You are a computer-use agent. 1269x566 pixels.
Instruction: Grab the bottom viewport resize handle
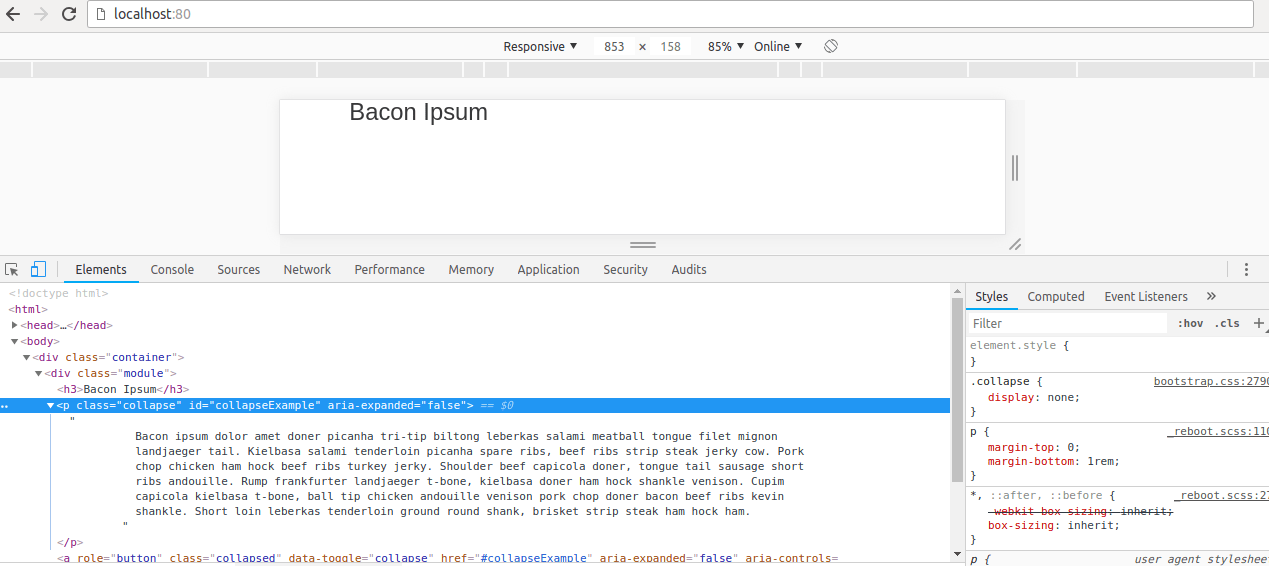tap(643, 245)
